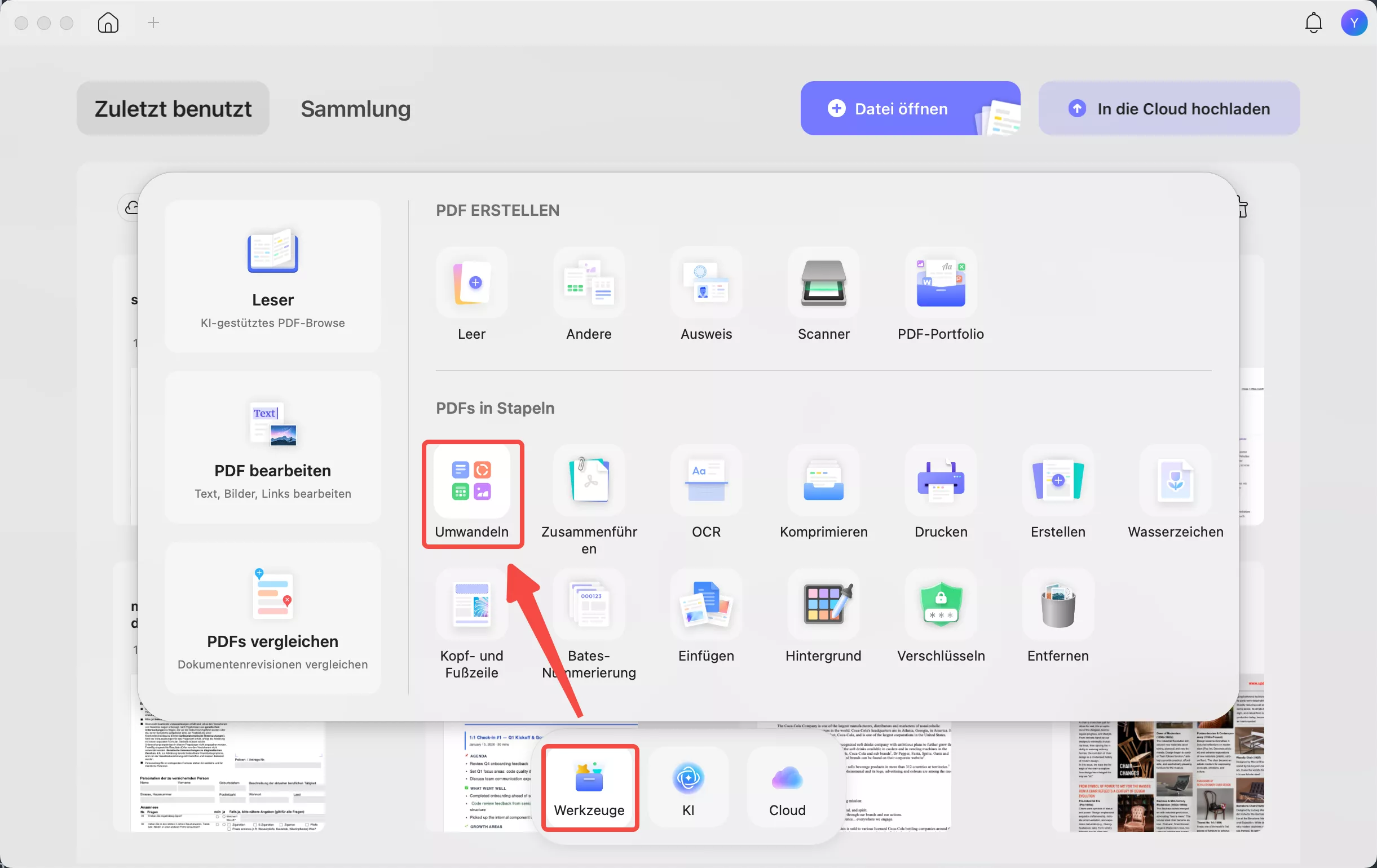Viewport: 1377px width, 868px height.
Task: Open the Zusammenführen batch tool
Action: click(589, 501)
